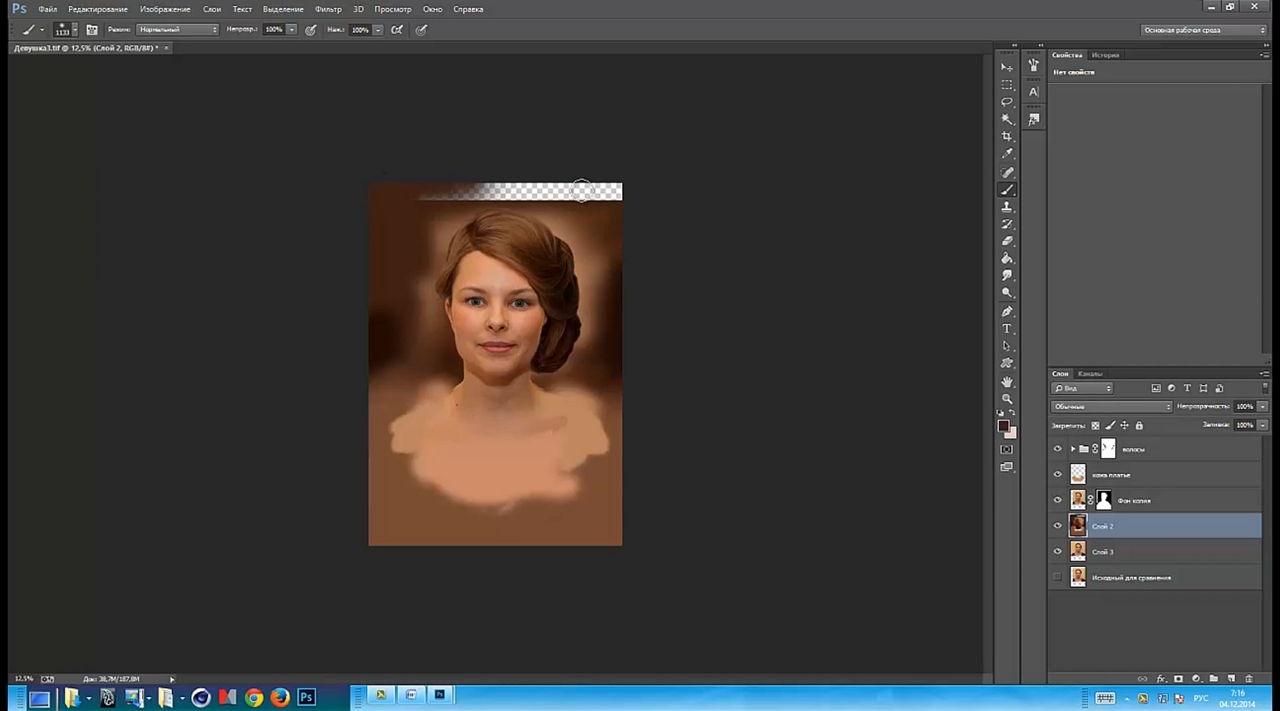Select the Crop tool
Screen dimensions: 1280x711
coord(1007,136)
